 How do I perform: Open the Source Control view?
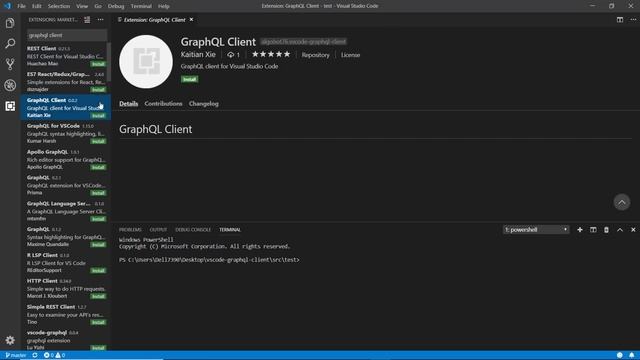pyautogui.click(x=10, y=64)
